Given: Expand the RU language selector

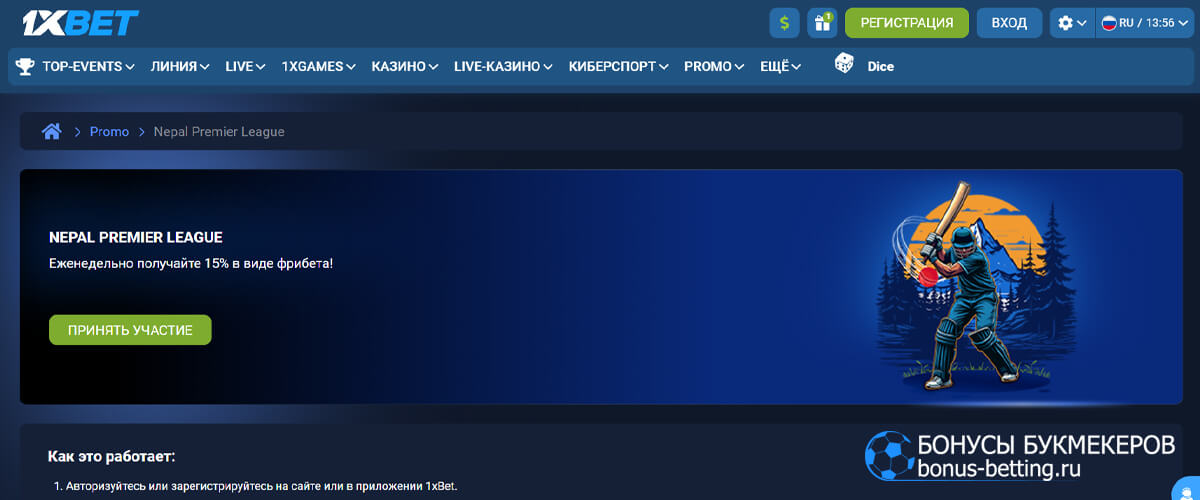Looking at the screenshot, I should pyautogui.click(x=1144, y=23).
